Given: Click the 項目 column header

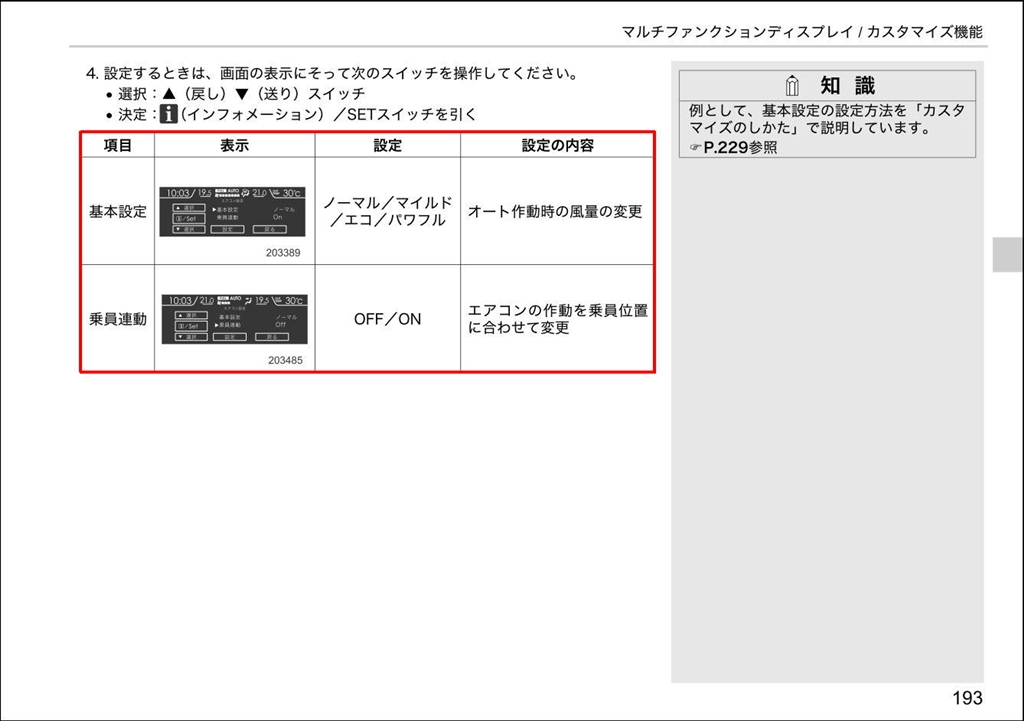Looking at the screenshot, I should [x=118, y=145].
